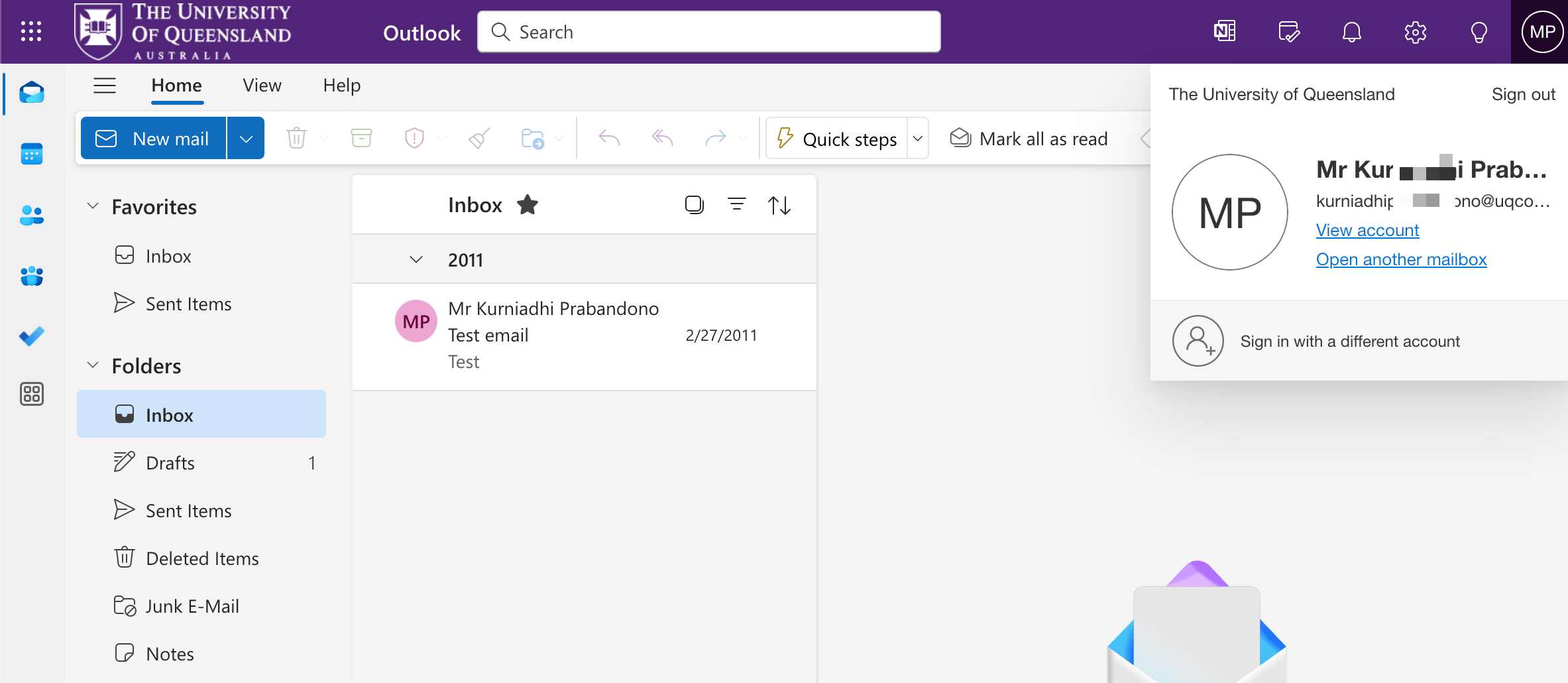Screen dimensions: 1568x683
Task: Open the To Do checkmark app
Action: click(32, 336)
